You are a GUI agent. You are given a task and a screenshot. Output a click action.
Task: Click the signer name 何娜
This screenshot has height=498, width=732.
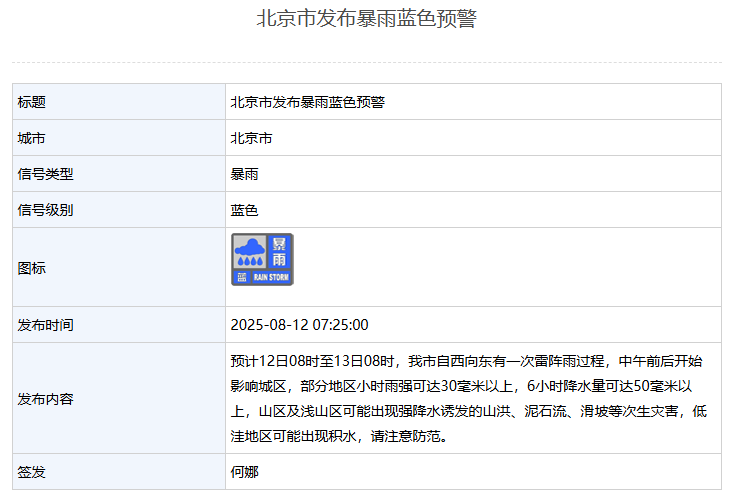[x=244, y=471]
